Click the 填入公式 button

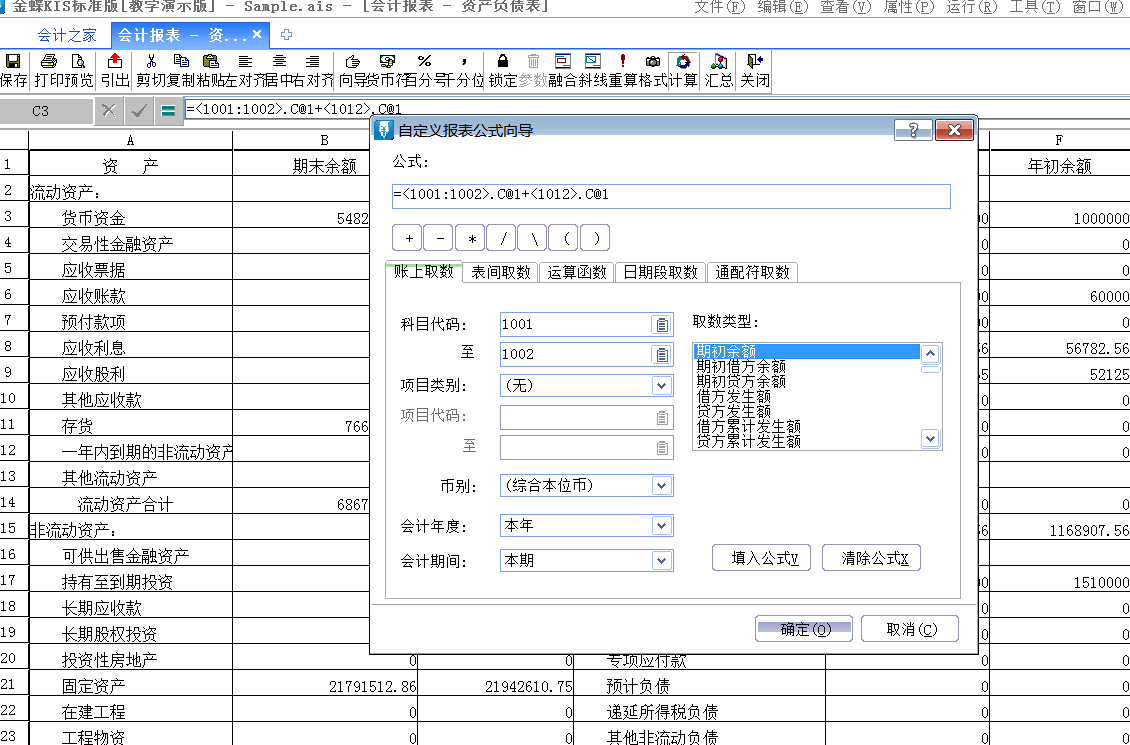tap(761, 557)
